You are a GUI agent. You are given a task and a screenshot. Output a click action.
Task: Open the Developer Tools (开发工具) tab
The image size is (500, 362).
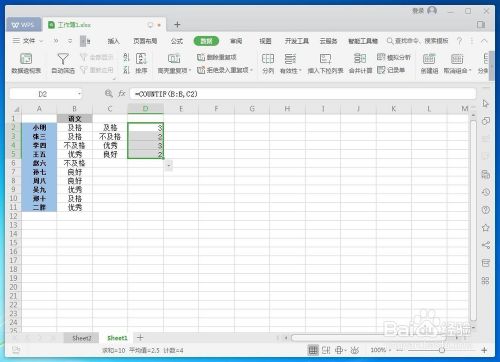tap(297, 41)
